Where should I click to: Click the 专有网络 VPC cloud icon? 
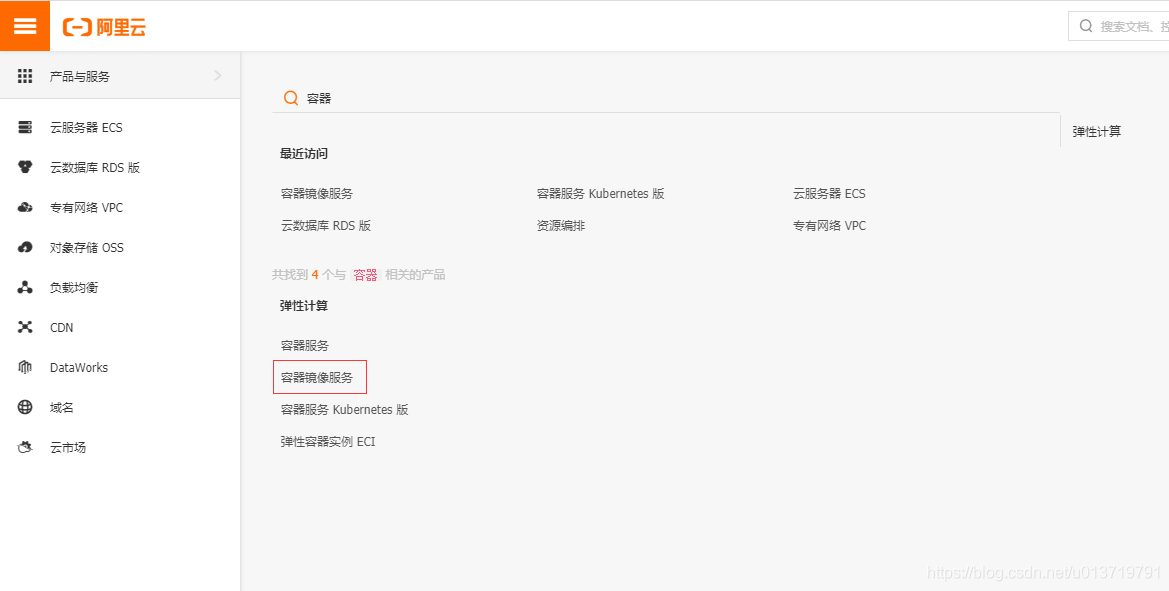25,207
